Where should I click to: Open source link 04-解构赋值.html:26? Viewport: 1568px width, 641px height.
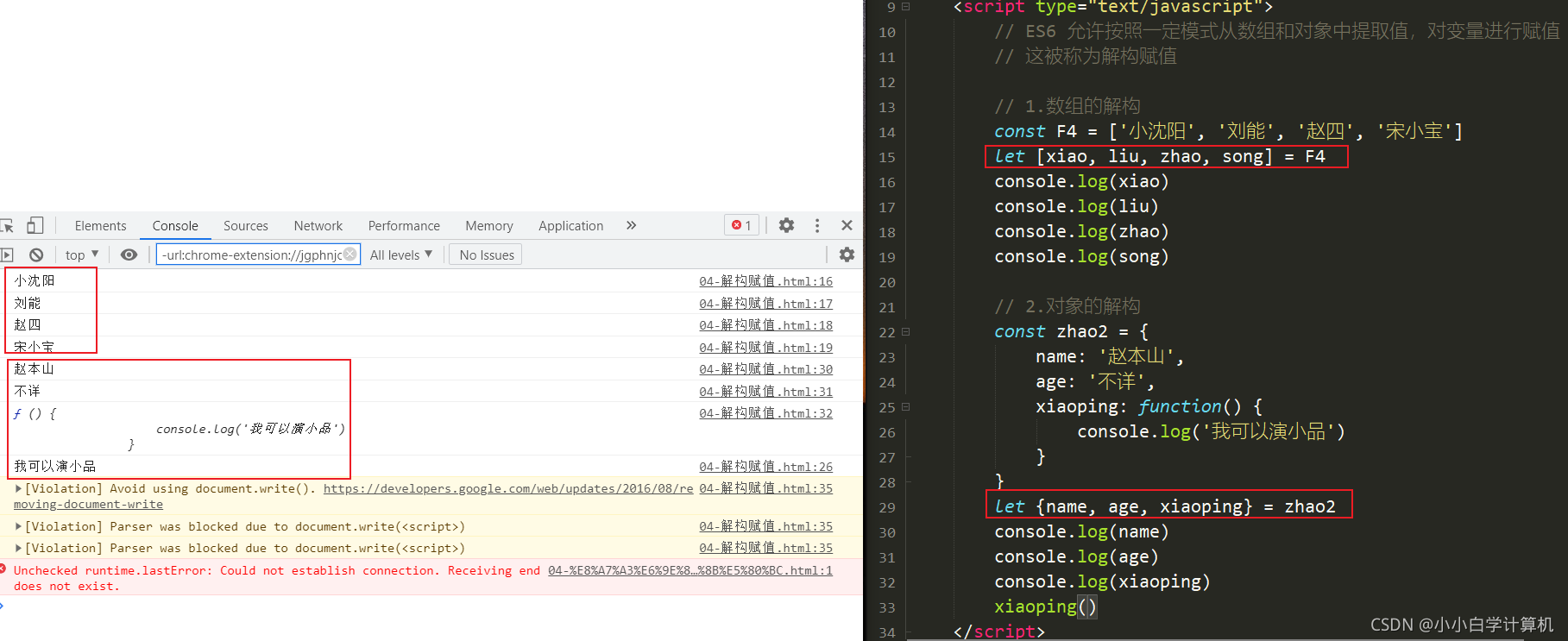(x=766, y=467)
